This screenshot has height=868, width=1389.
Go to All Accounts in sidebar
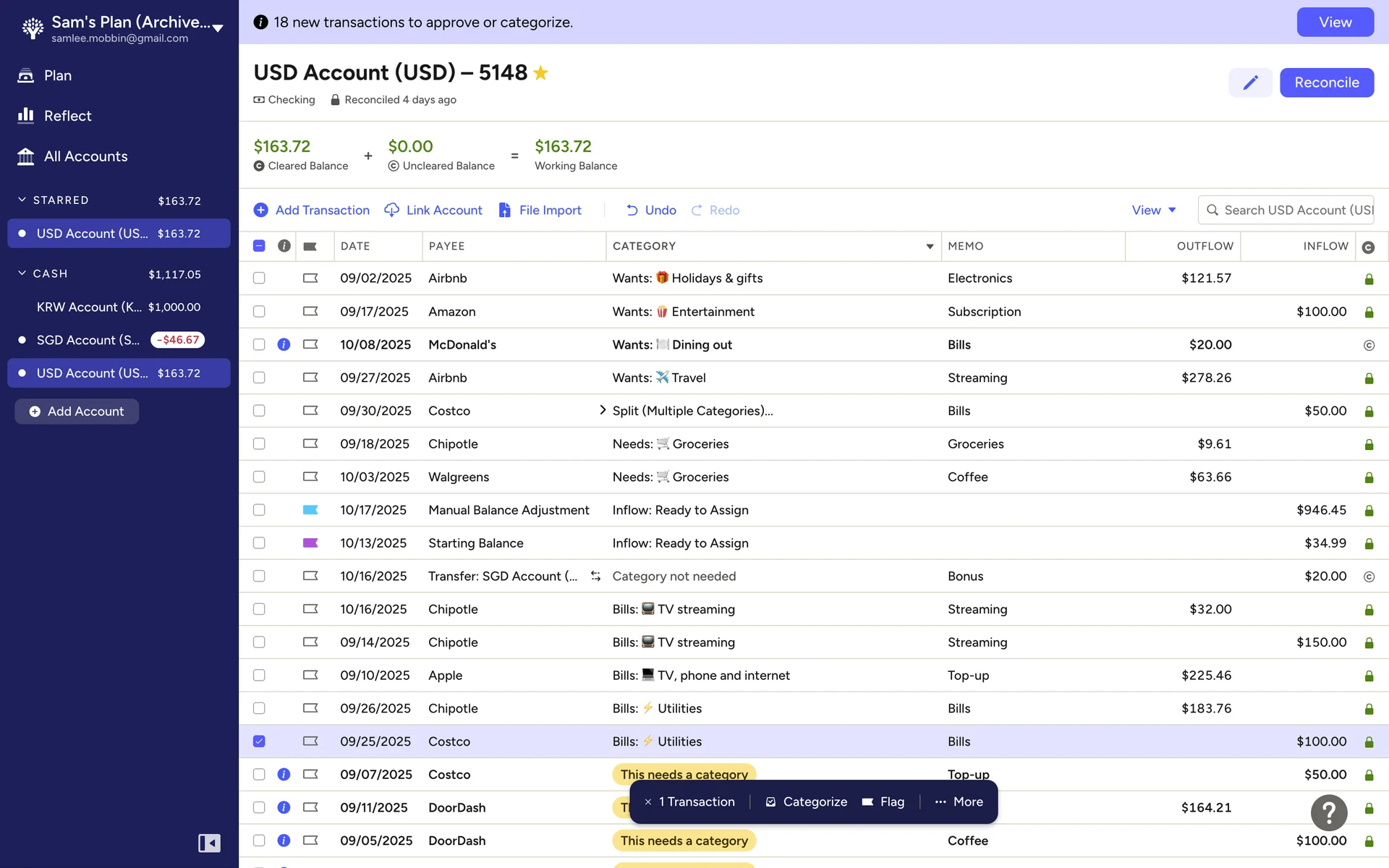click(85, 156)
